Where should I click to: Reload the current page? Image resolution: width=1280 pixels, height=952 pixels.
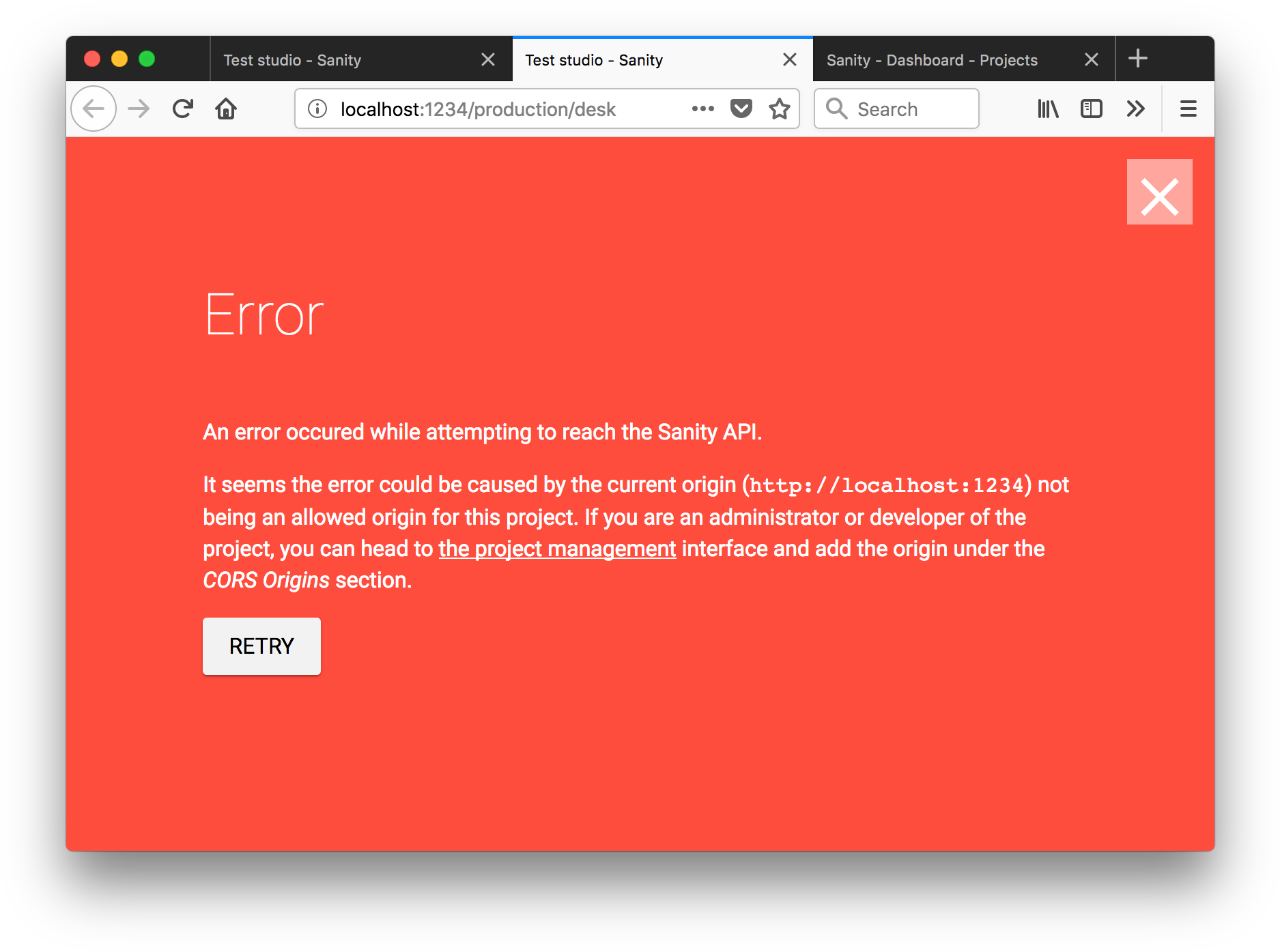pos(182,109)
